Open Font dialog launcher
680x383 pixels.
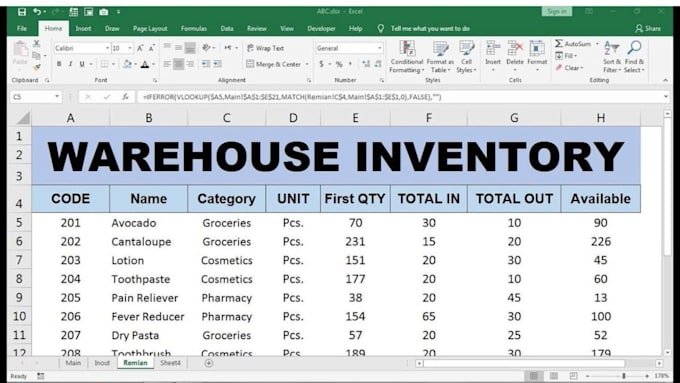click(x=155, y=81)
